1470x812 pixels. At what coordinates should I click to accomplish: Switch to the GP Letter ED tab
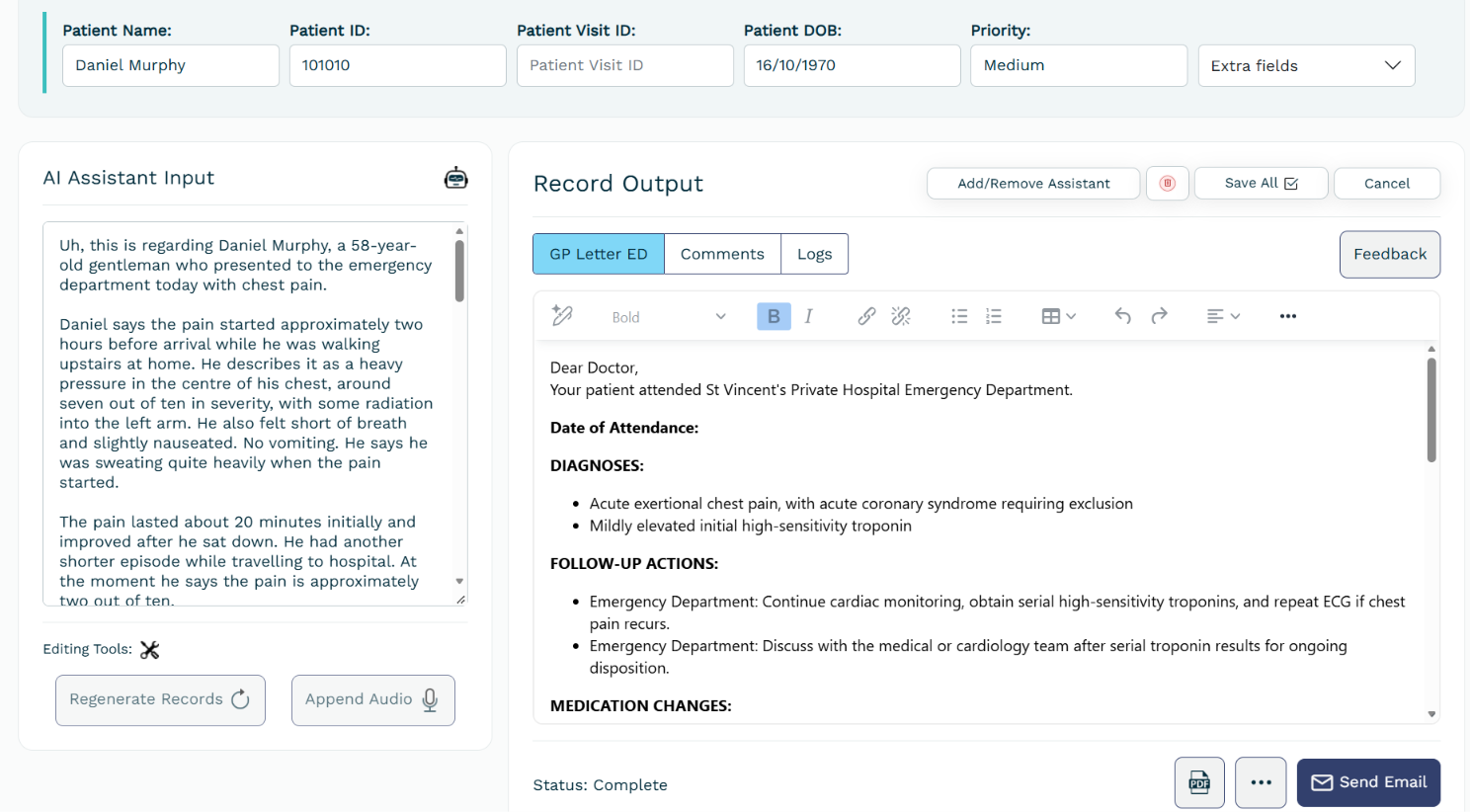599,254
